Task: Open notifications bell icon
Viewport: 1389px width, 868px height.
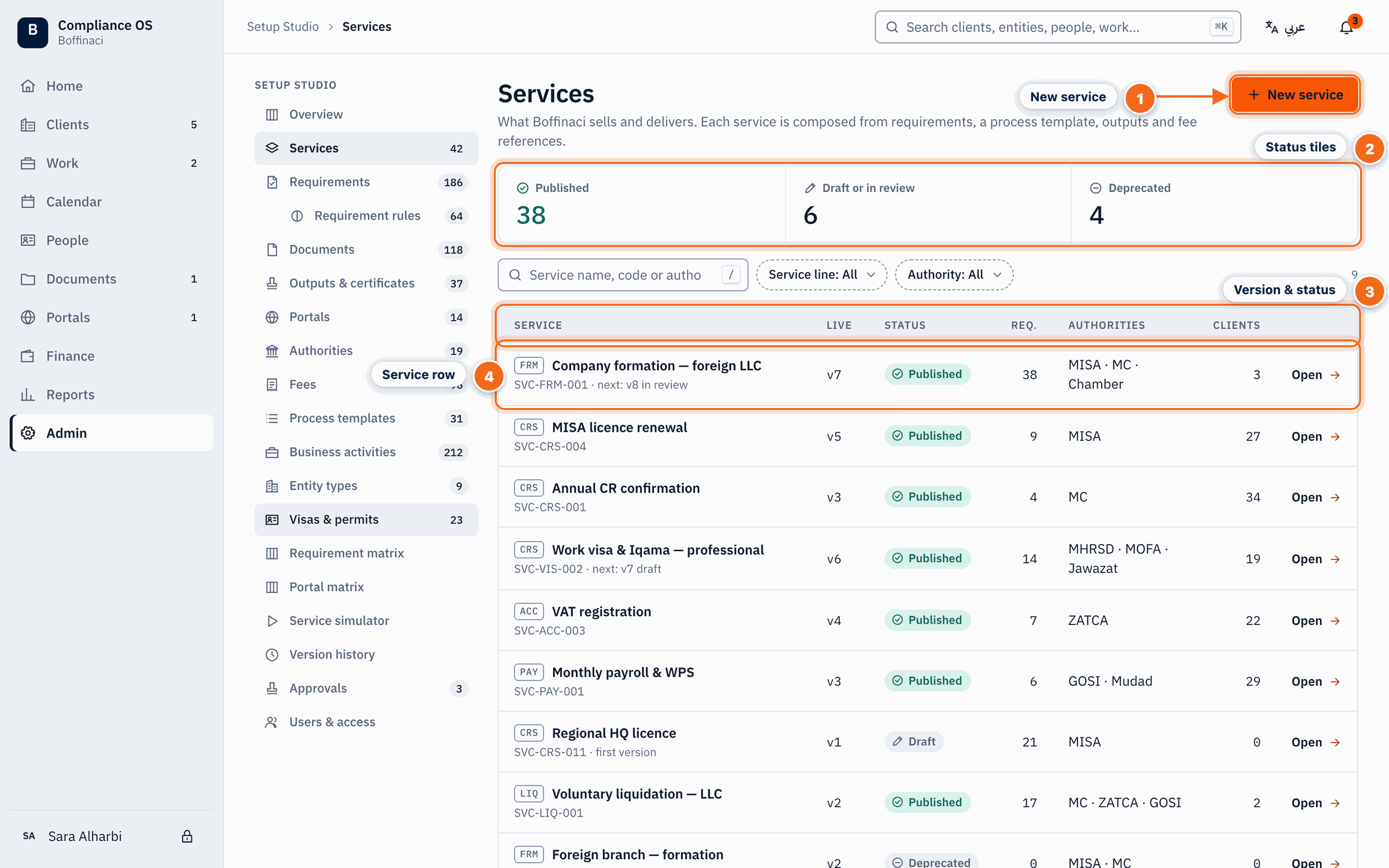Action: pos(1347,27)
